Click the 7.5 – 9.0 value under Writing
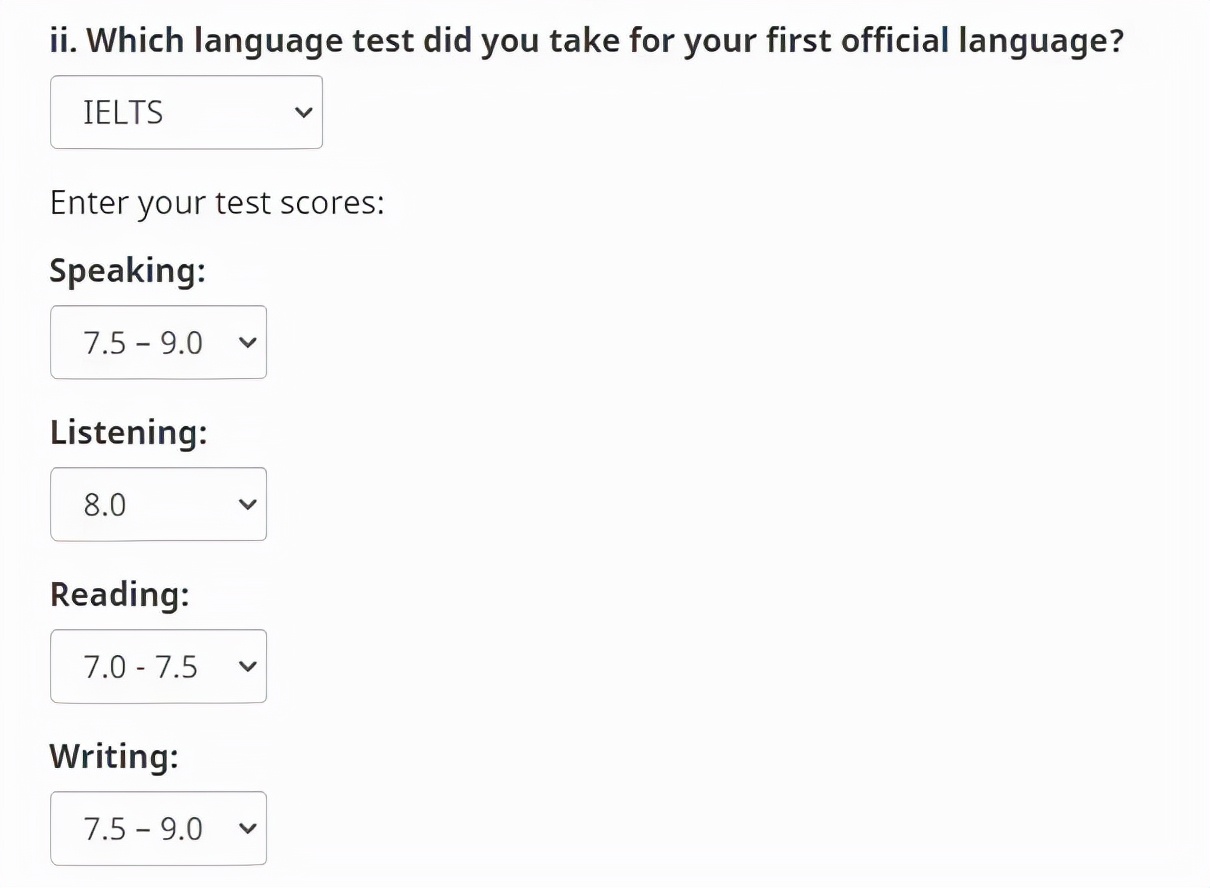 (143, 828)
